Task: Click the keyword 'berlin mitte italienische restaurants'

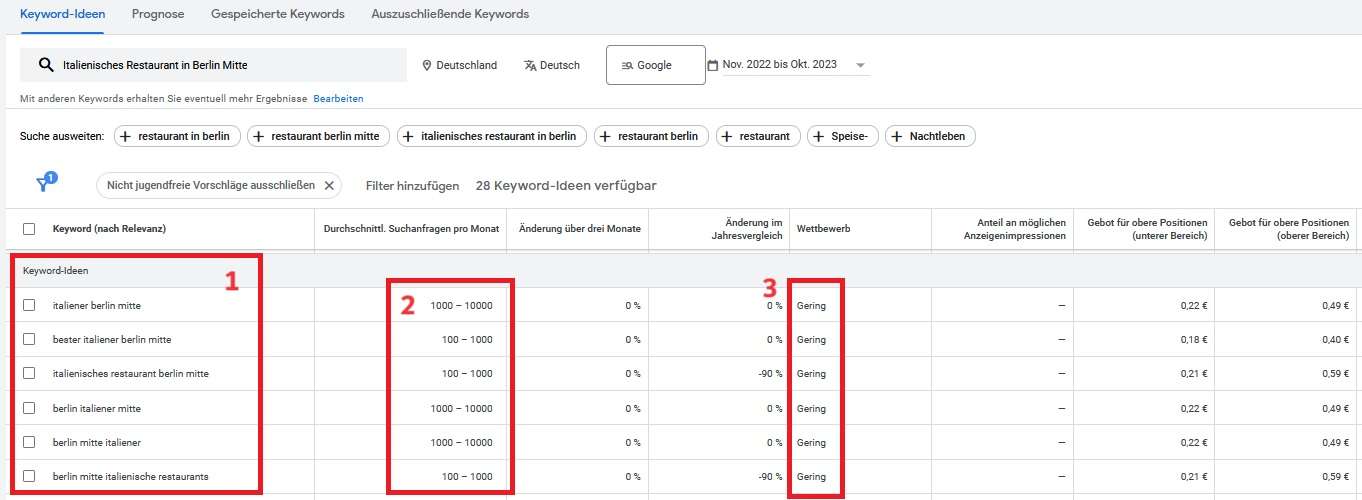Action: click(x=131, y=476)
